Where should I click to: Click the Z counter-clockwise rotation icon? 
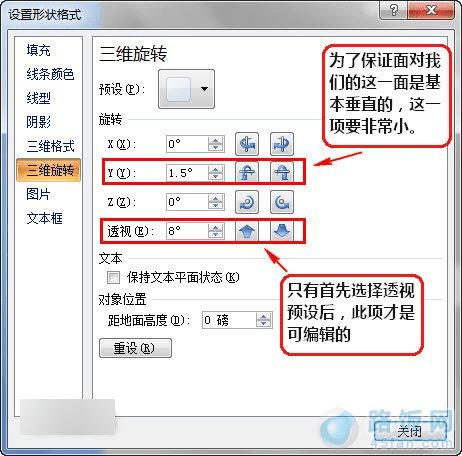click(x=282, y=202)
